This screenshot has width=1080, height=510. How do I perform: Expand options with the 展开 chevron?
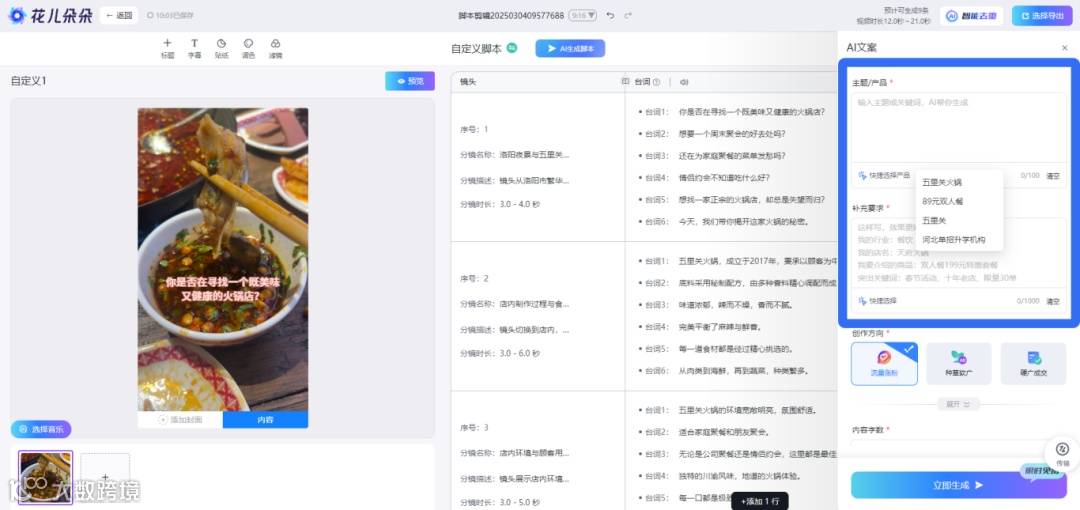click(x=959, y=405)
